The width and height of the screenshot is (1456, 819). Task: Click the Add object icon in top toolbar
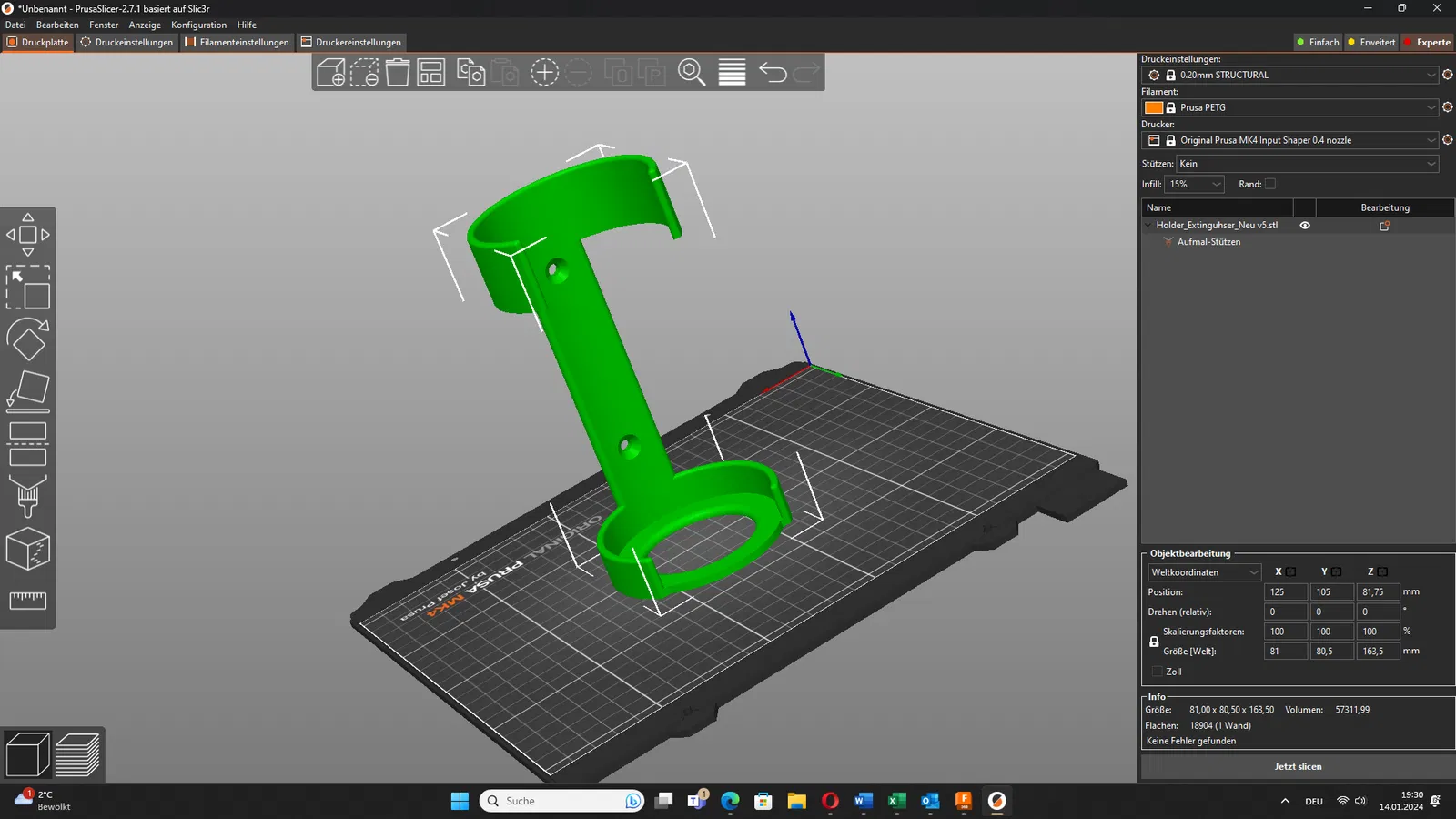pyautogui.click(x=331, y=72)
